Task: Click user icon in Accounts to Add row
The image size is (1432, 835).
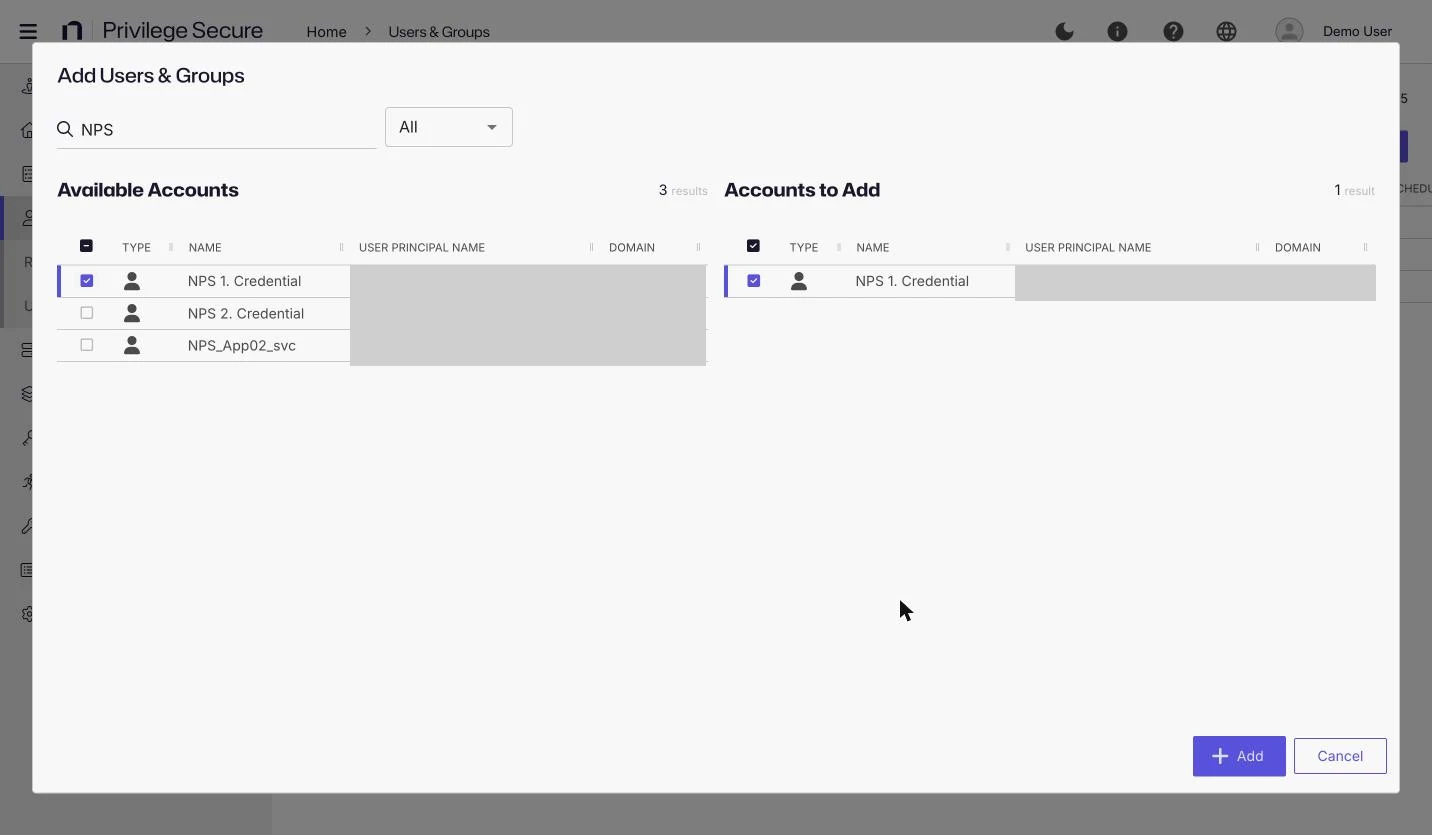Action: click(x=798, y=281)
